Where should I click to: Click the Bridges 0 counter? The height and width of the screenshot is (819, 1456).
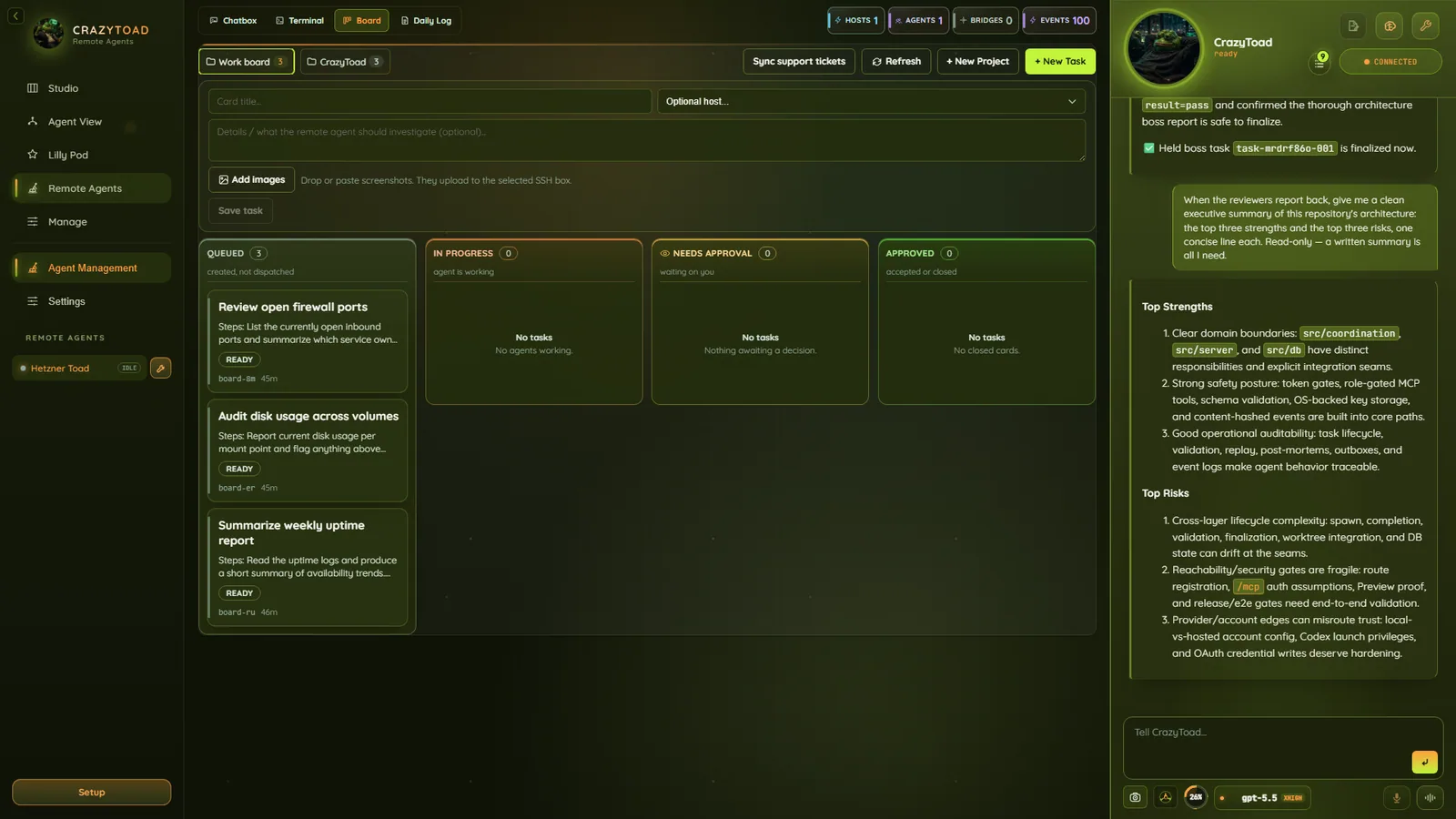coord(986,20)
